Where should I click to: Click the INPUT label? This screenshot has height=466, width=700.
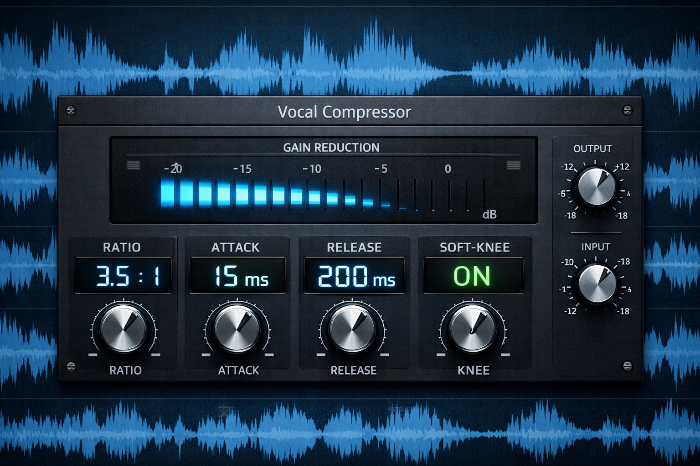point(596,247)
